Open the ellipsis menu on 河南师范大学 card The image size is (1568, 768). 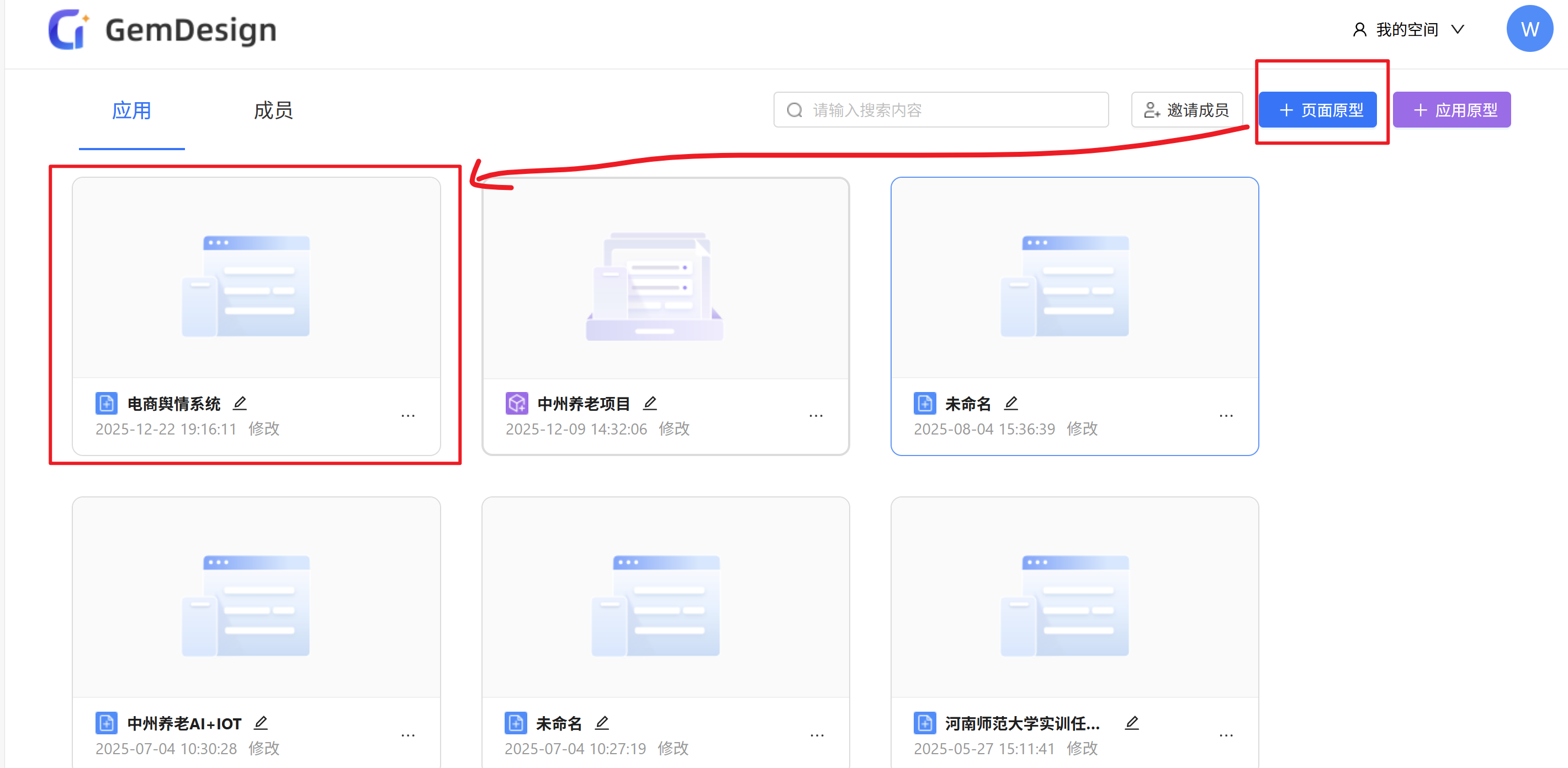(1226, 735)
